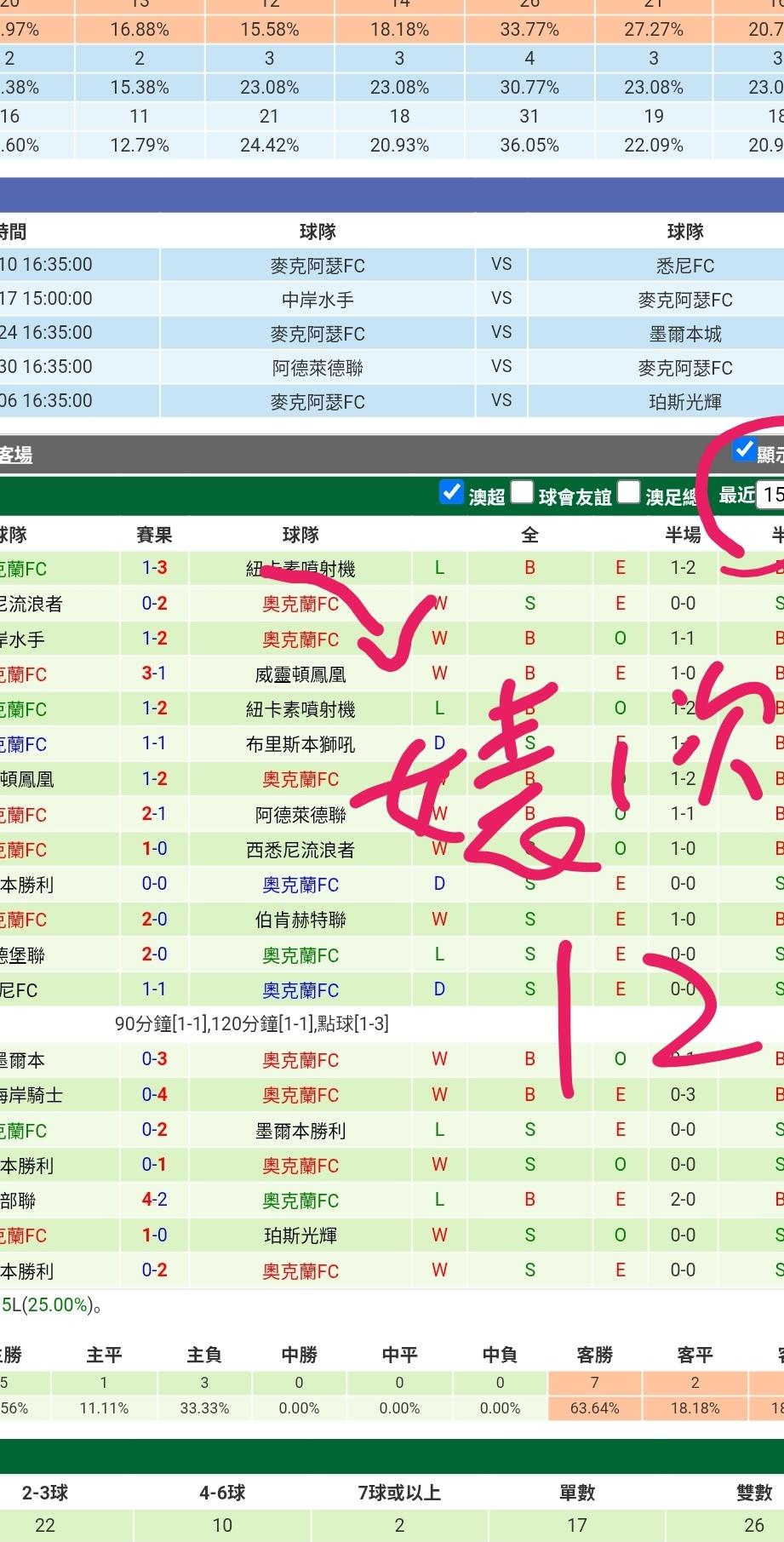This screenshot has width=784, height=1542.
Task: Click the 半場 column header
Action: (x=683, y=535)
